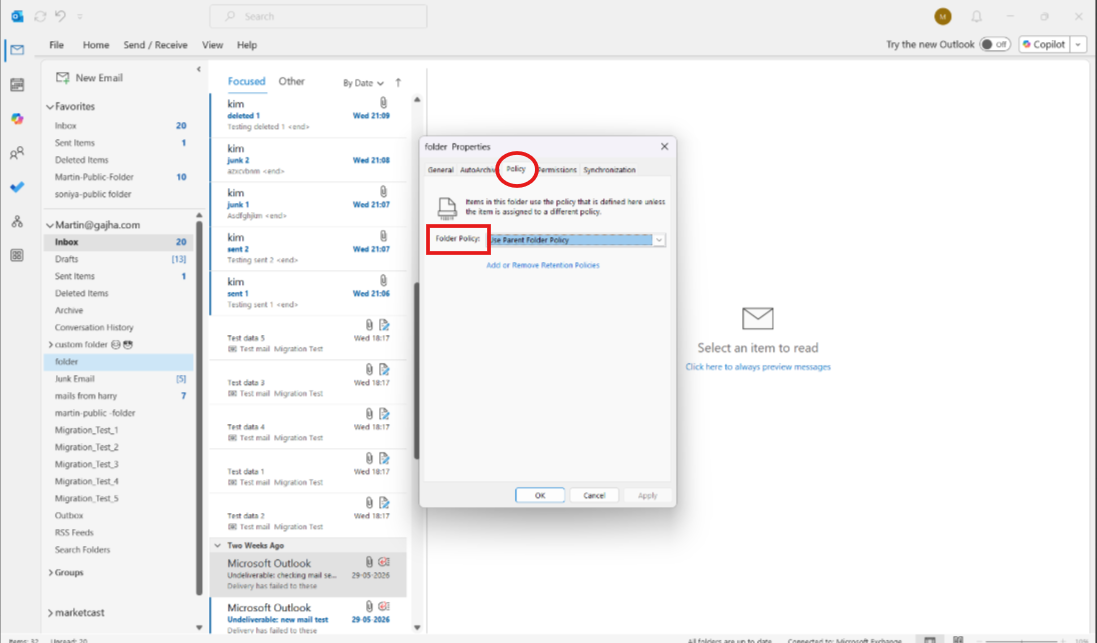
Task: Open the People contacts icon
Action: [17, 153]
